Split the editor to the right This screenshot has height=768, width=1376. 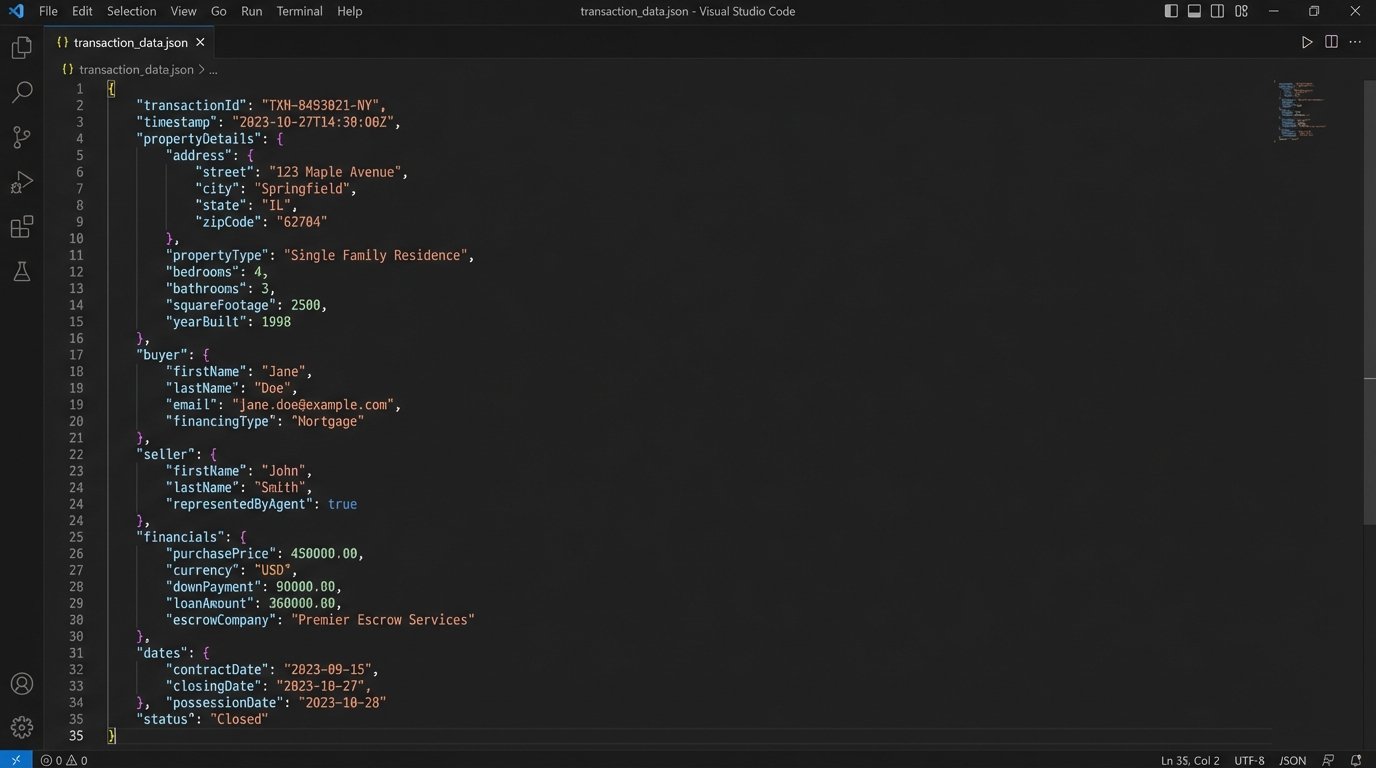1331,42
